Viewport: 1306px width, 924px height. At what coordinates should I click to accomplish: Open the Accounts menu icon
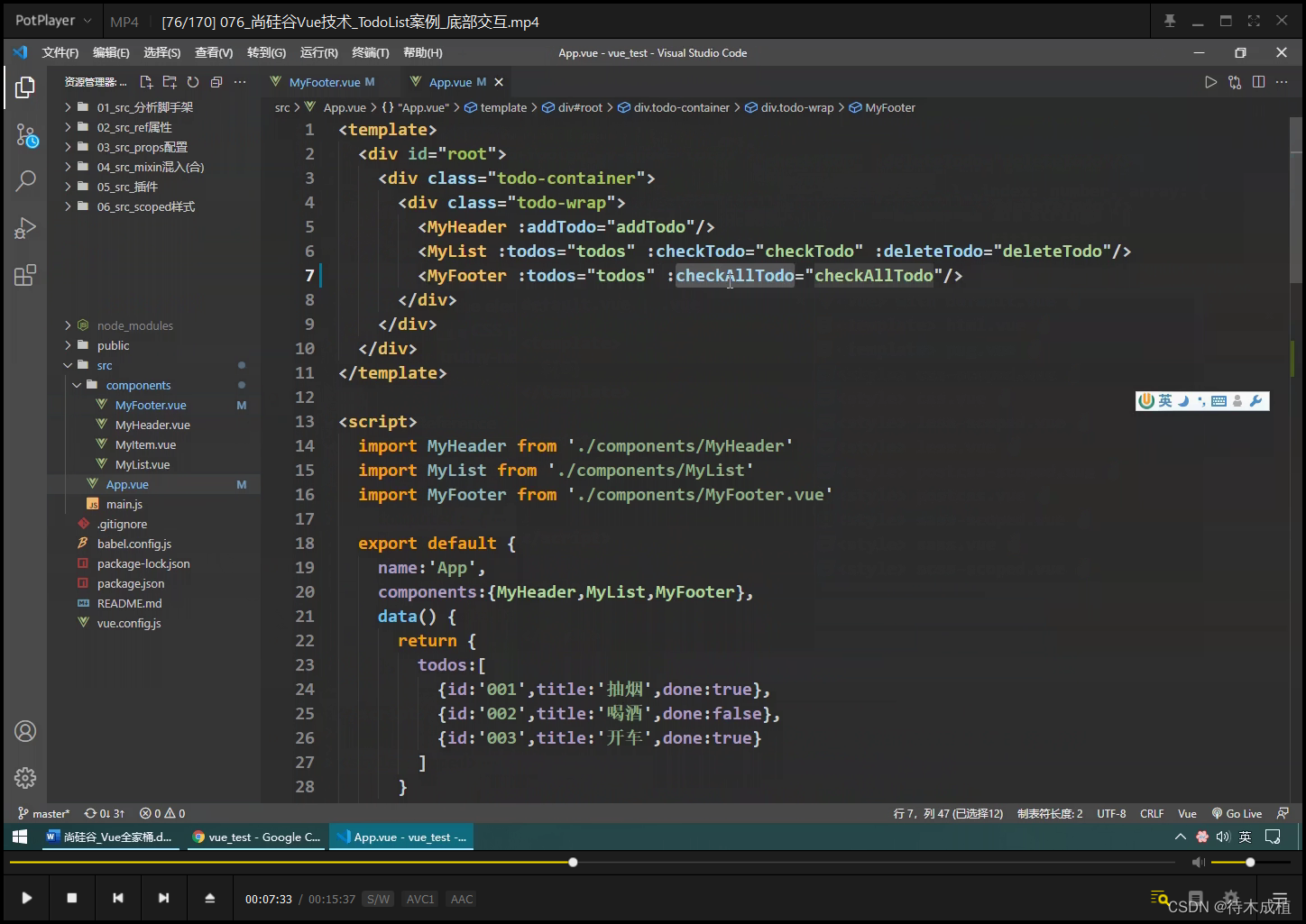point(25,731)
